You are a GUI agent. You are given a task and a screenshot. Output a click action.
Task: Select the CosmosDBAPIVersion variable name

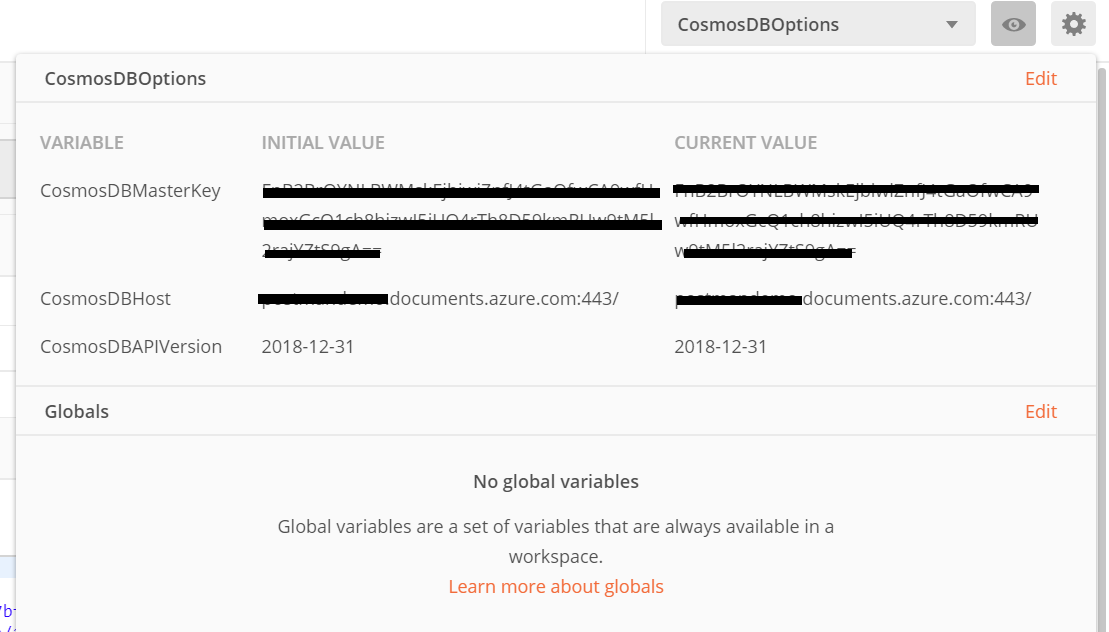[131, 346]
